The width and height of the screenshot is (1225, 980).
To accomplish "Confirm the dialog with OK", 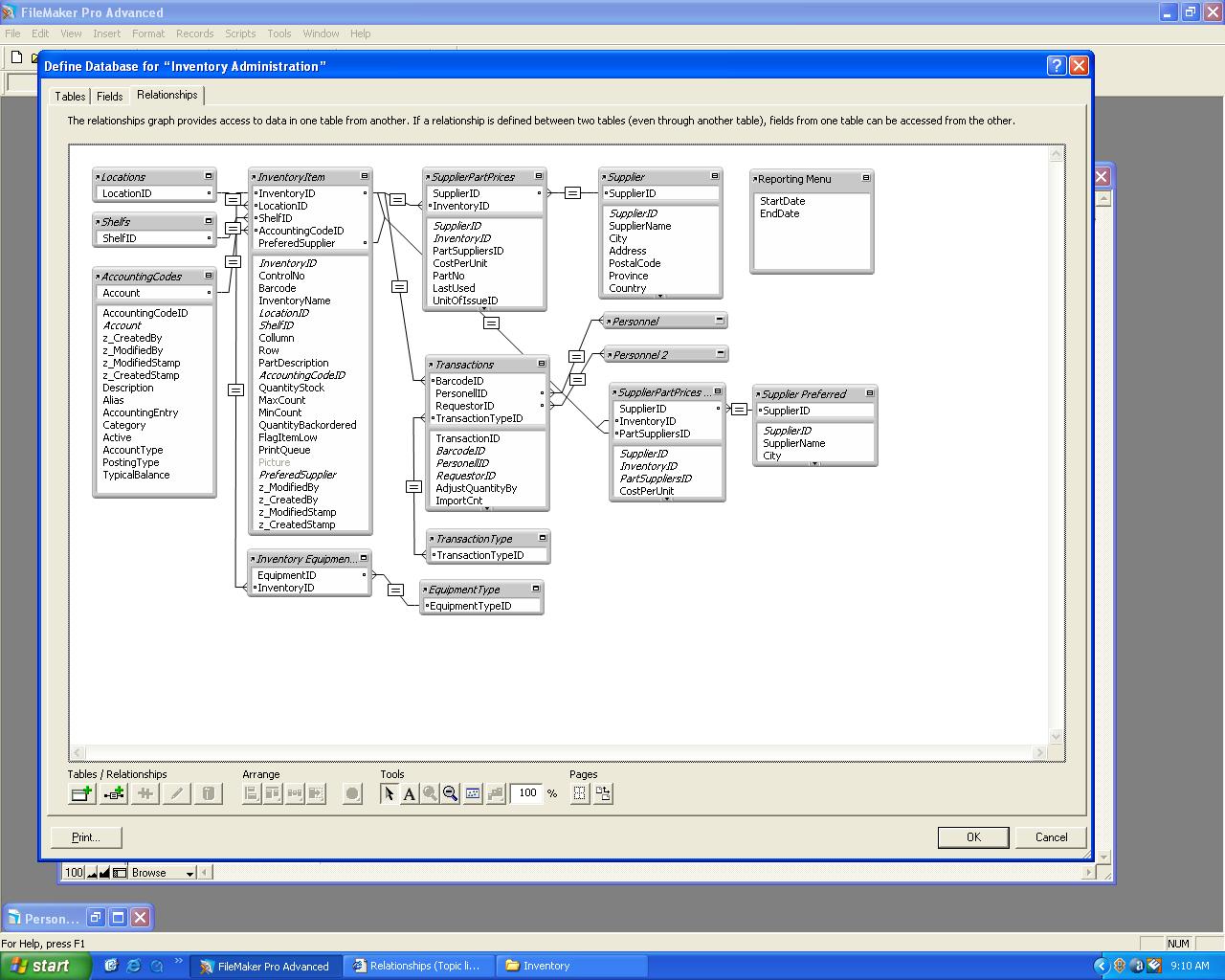I will click(973, 837).
